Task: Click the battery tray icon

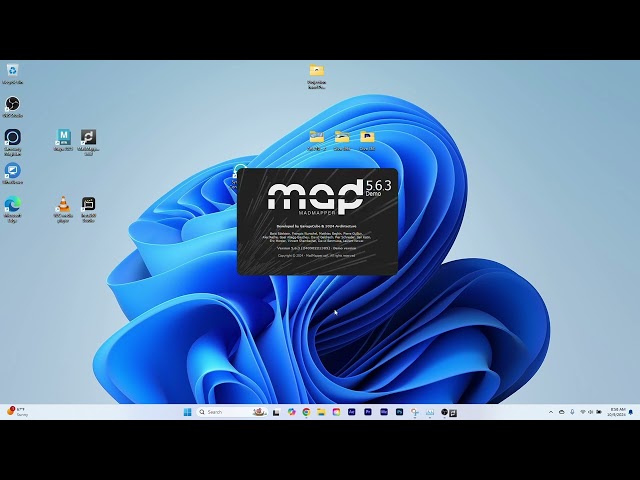Action: pyautogui.click(x=599, y=412)
